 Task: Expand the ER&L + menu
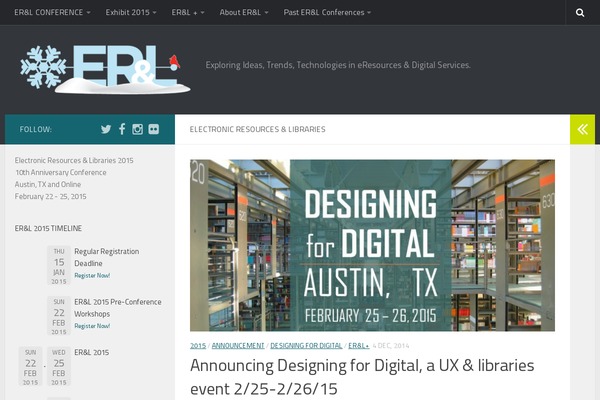coord(188,12)
